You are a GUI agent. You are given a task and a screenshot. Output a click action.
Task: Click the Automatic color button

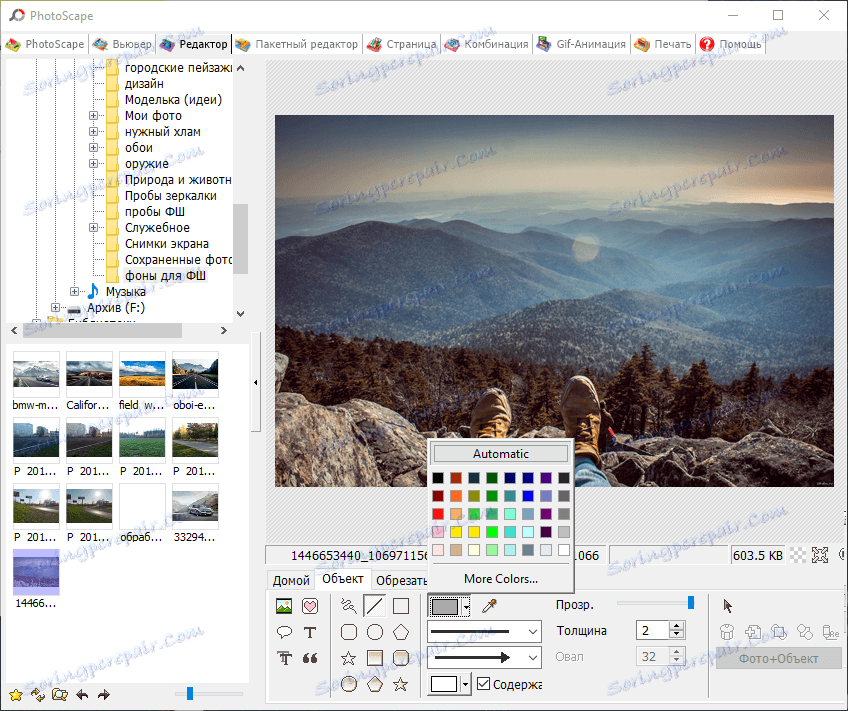click(499, 453)
